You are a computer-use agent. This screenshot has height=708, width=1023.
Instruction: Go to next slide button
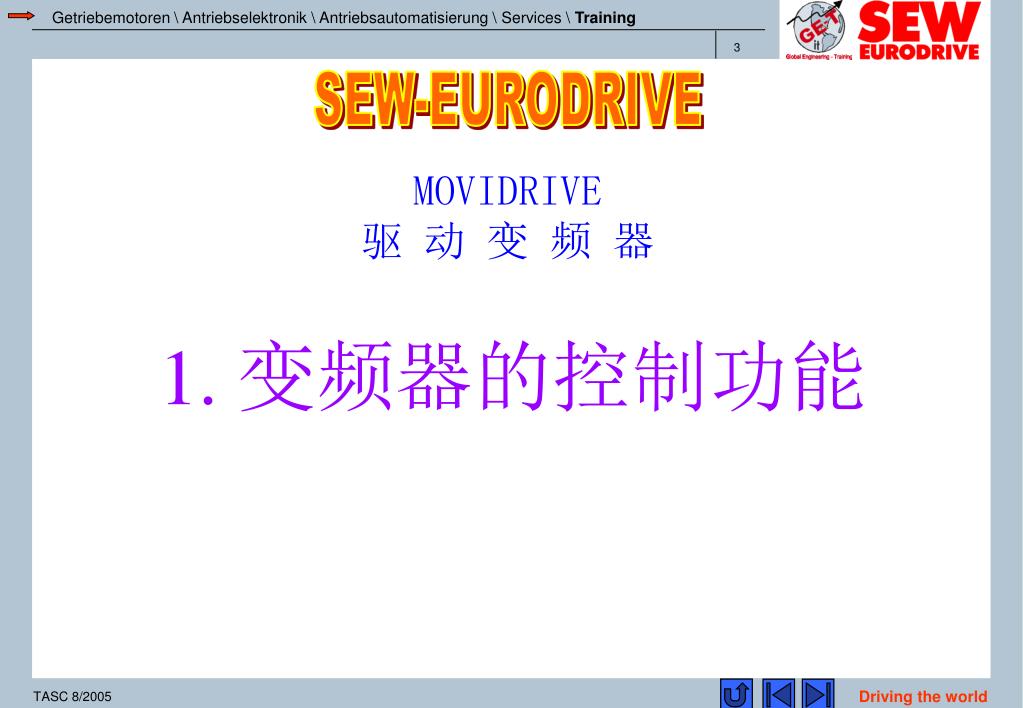click(x=817, y=694)
